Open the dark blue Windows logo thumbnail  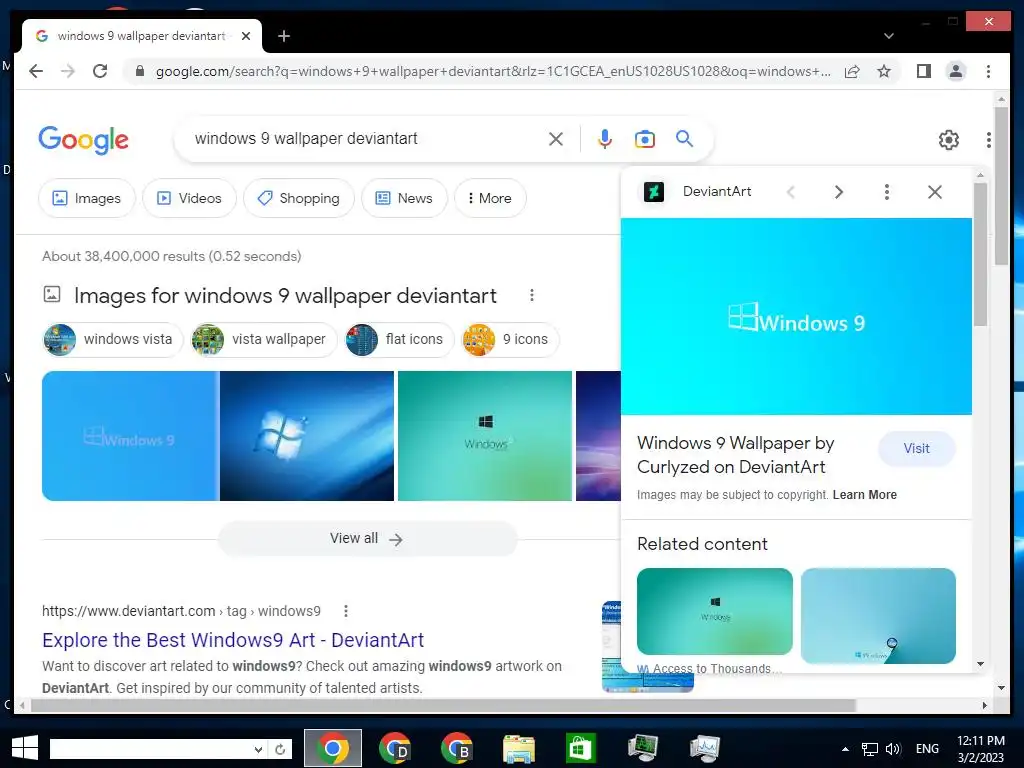[307, 436]
